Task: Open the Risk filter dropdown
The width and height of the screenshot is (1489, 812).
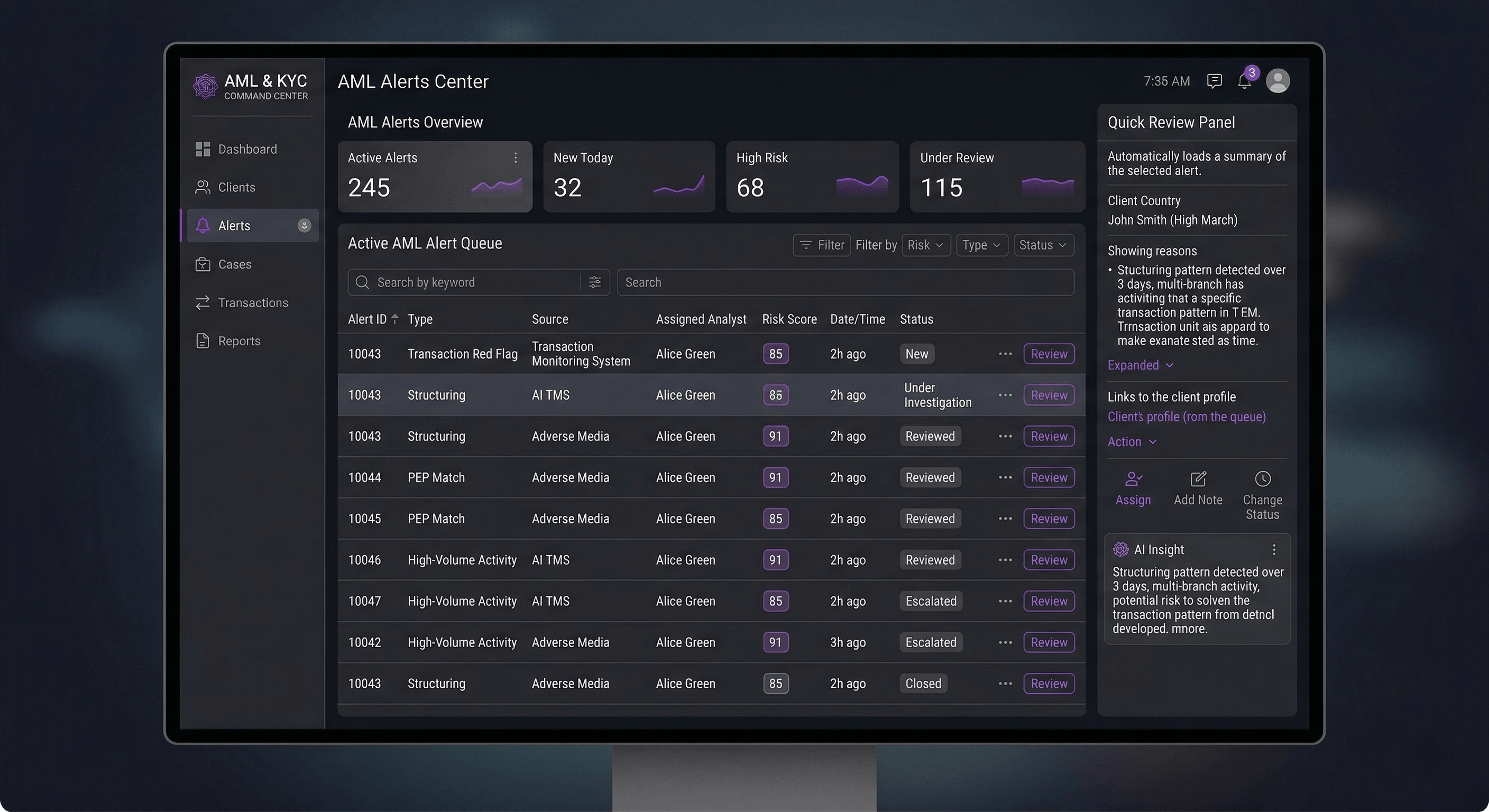Action: pos(925,244)
